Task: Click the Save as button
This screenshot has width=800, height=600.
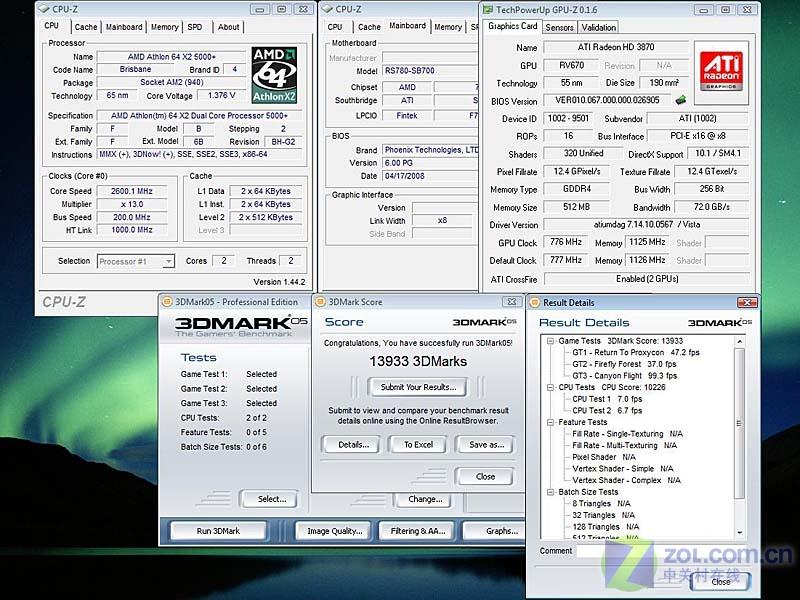Action: (x=486, y=445)
